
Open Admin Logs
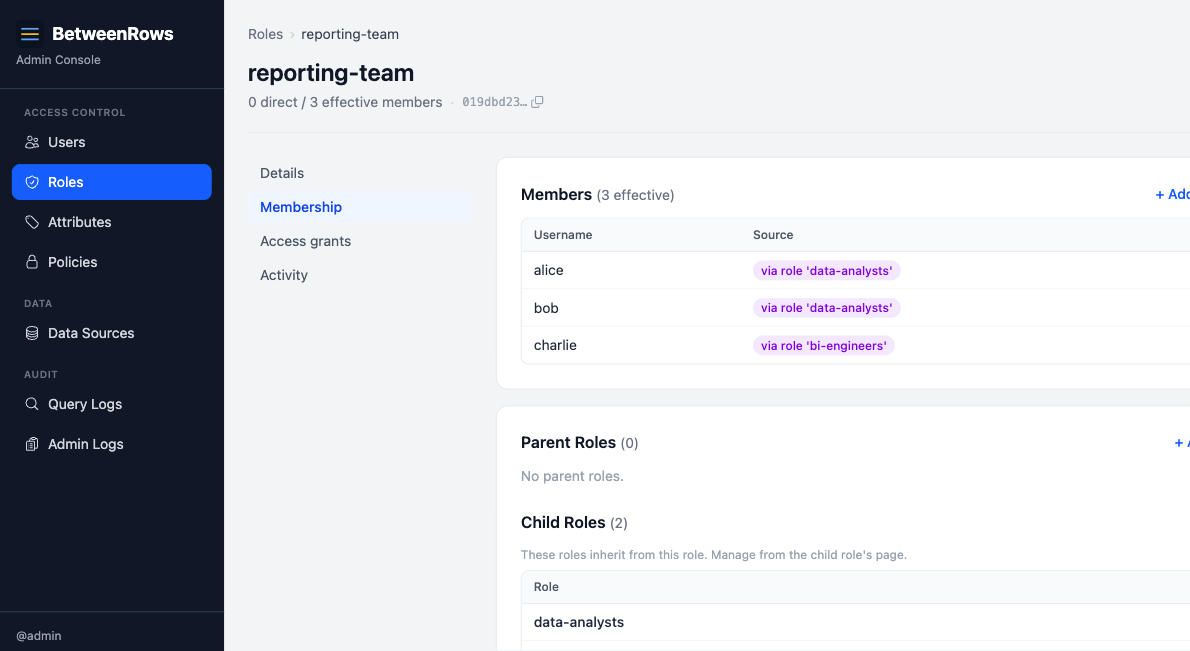point(112,444)
